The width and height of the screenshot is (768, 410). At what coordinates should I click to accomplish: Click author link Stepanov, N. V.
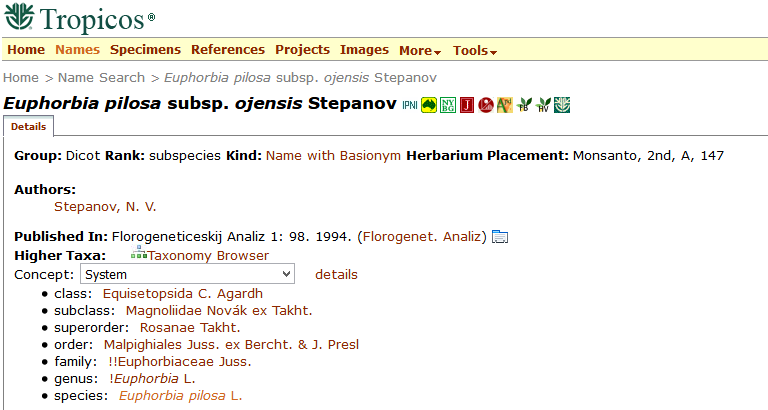(x=105, y=207)
